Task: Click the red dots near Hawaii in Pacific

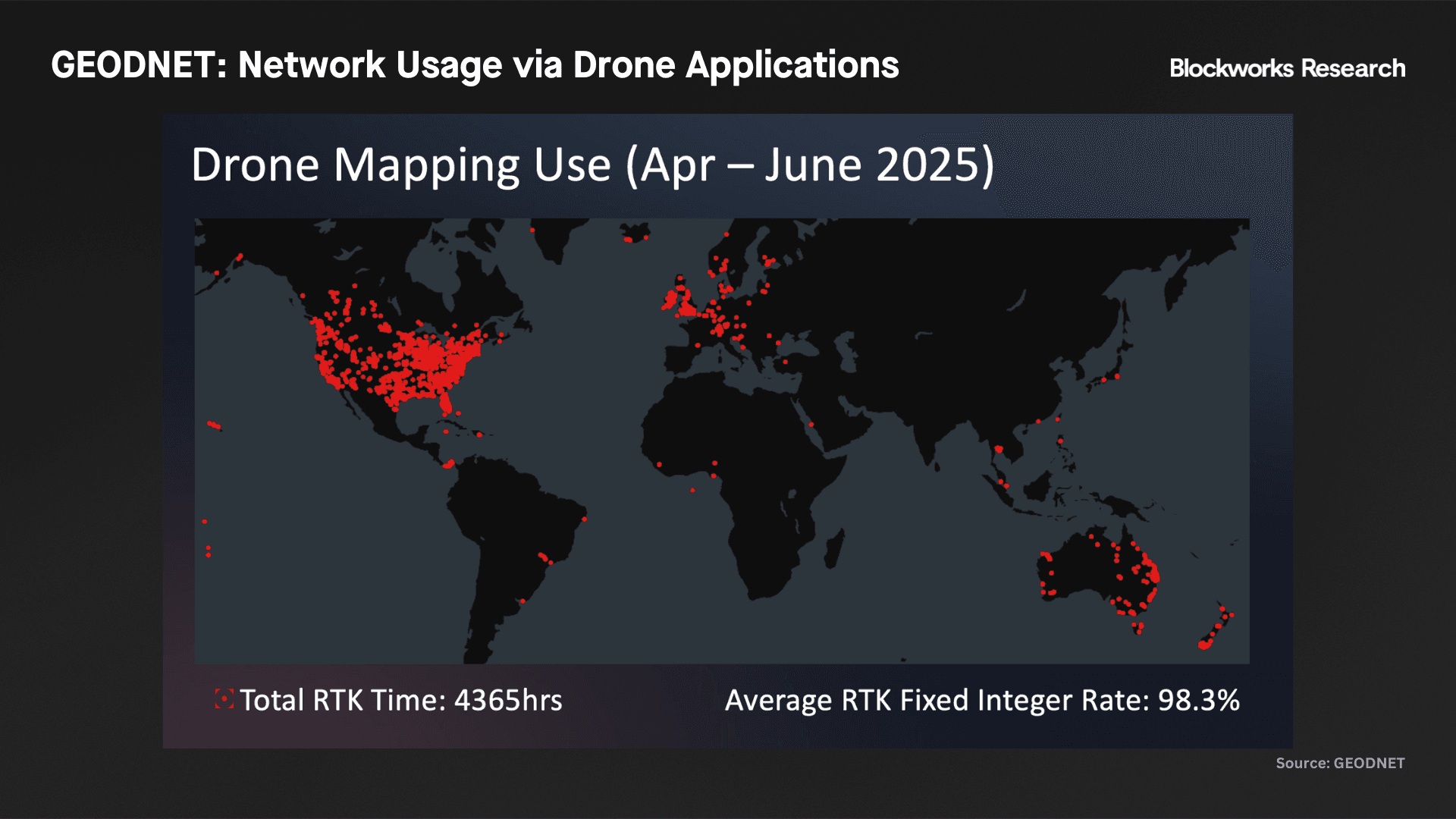Action: [215, 425]
